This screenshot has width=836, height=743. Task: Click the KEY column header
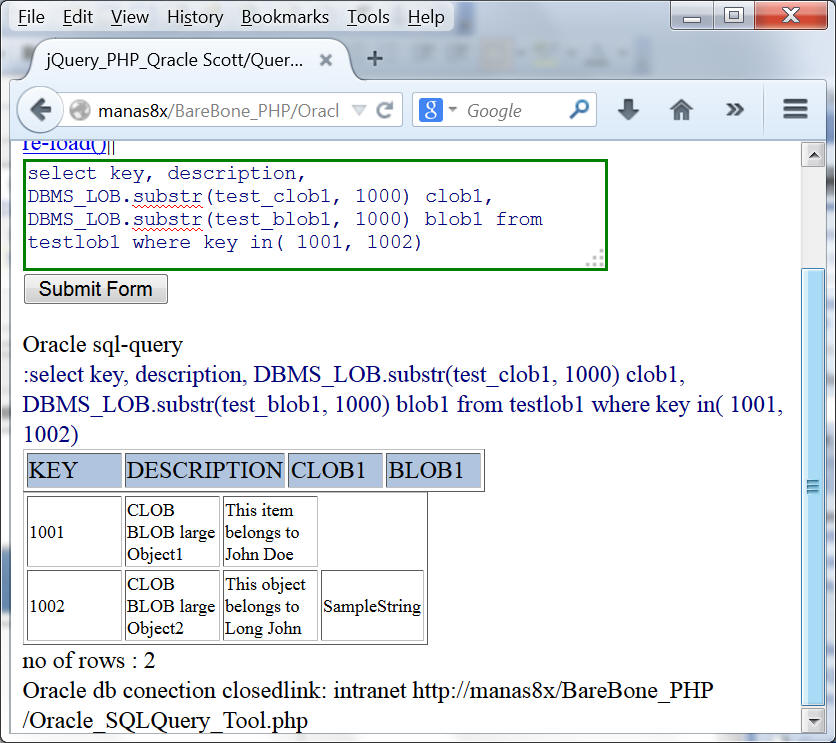[x=74, y=470]
